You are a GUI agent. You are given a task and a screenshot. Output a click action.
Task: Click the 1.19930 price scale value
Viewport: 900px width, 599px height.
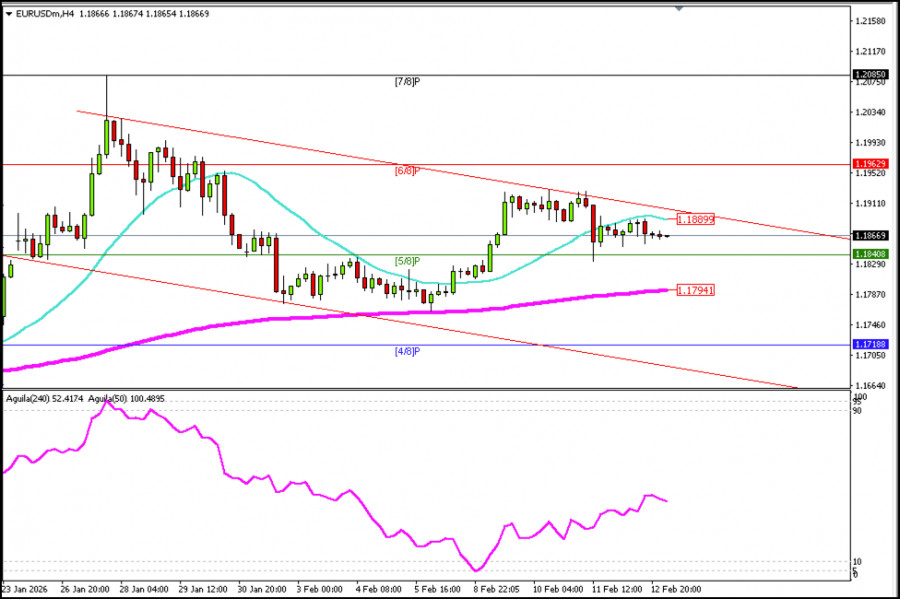(x=871, y=142)
